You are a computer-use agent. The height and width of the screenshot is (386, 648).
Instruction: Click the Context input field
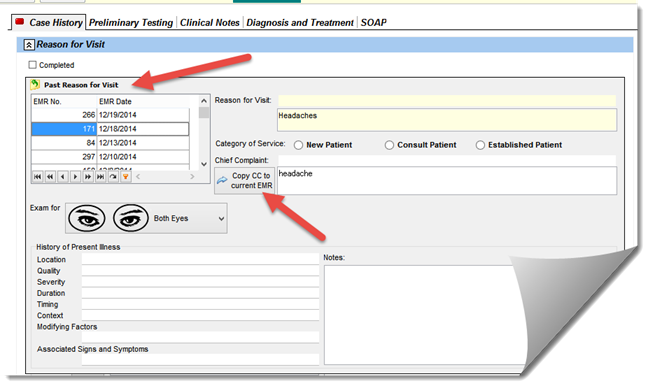[x=200, y=315]
